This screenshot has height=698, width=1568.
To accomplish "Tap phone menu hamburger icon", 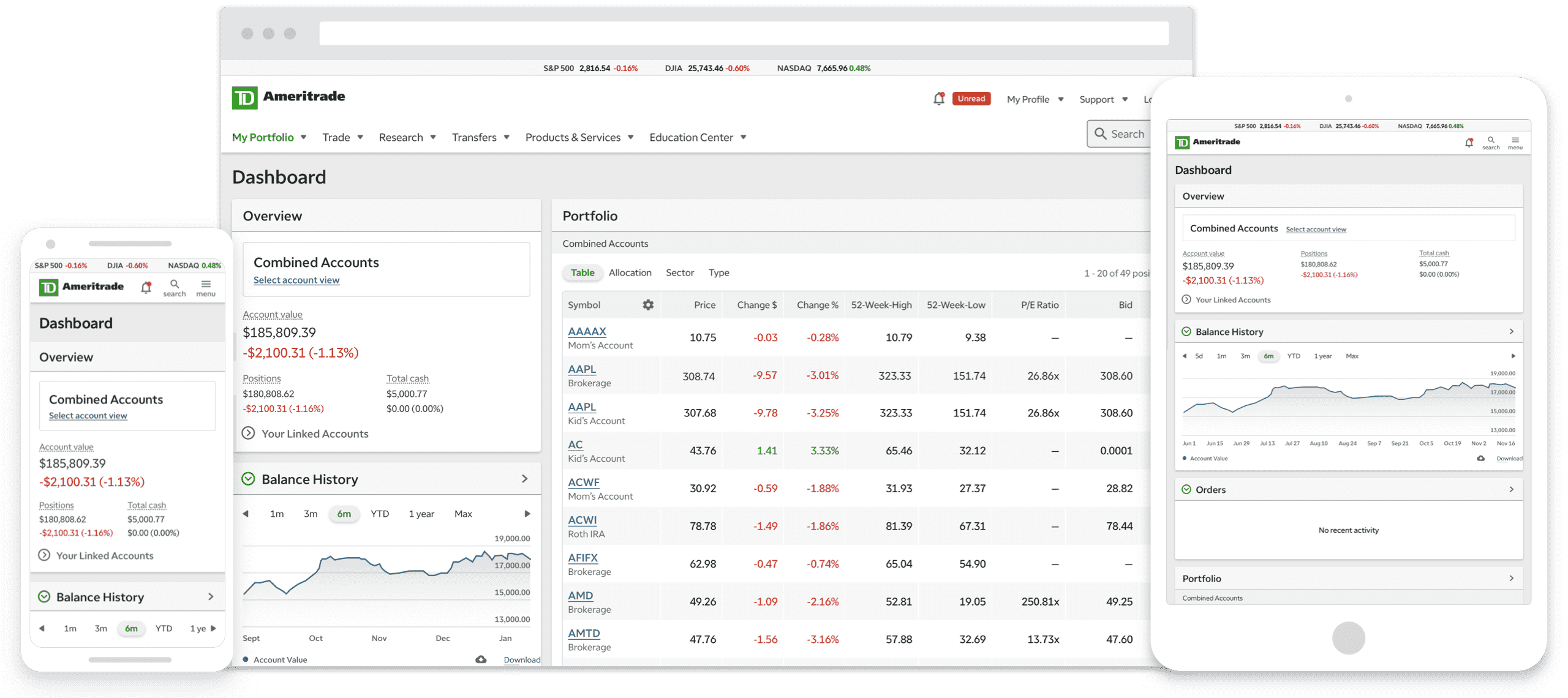I will [206, 288].
